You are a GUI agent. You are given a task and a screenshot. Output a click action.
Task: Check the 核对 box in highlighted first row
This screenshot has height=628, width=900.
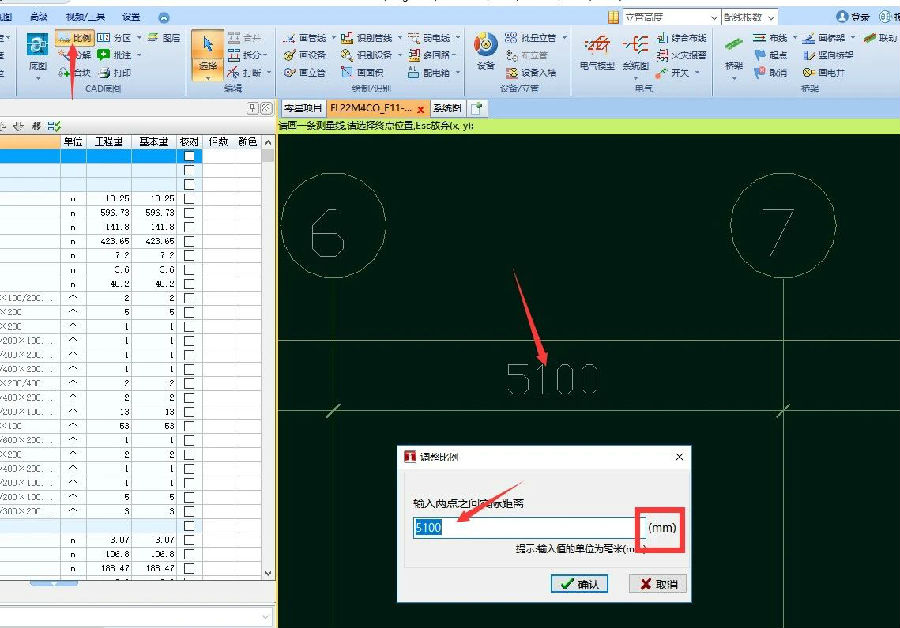coord(189,156)
